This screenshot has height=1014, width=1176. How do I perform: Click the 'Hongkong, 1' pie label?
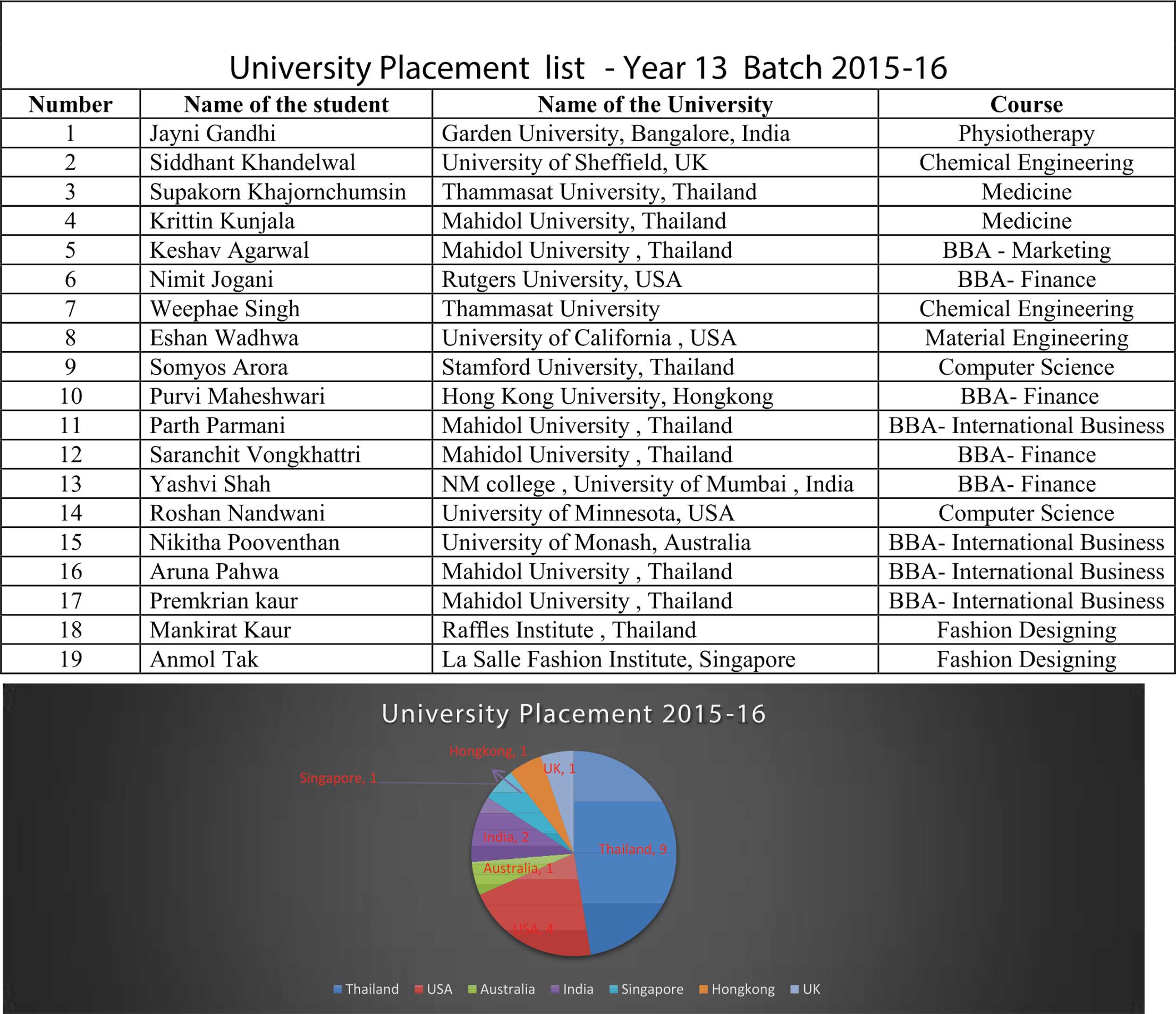click(488, 751)
